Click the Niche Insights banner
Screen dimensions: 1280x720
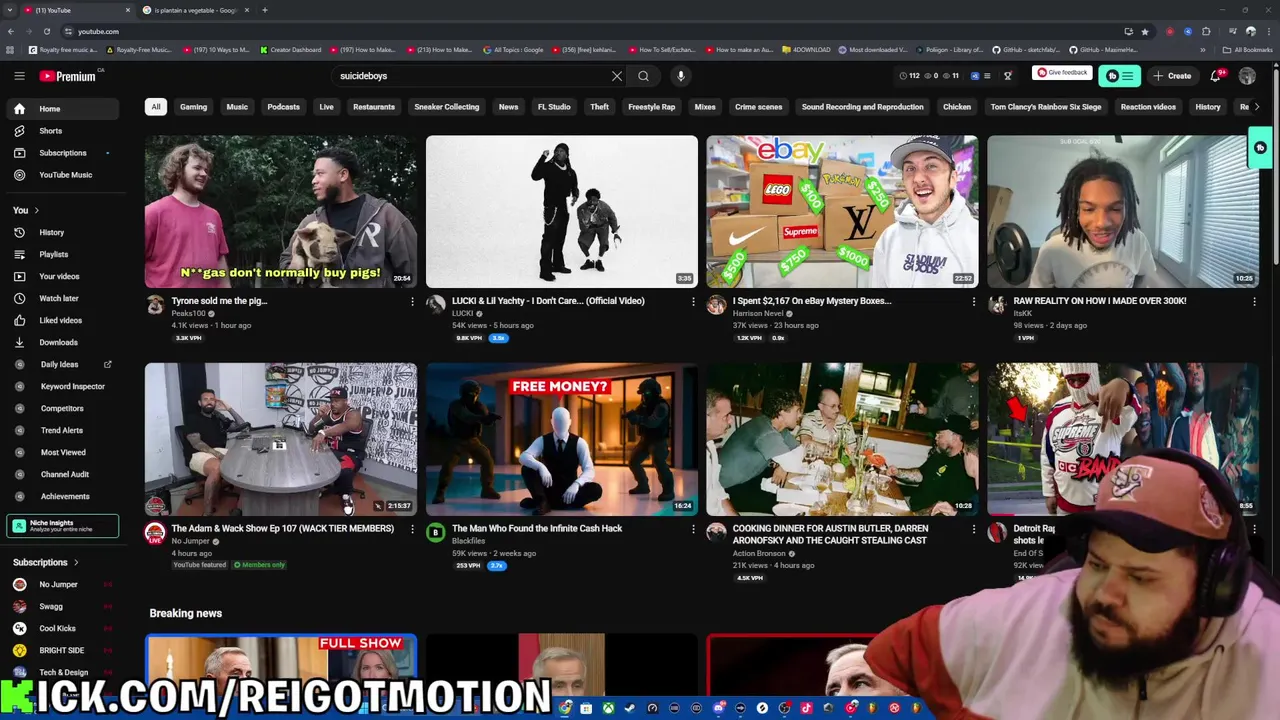62,526
